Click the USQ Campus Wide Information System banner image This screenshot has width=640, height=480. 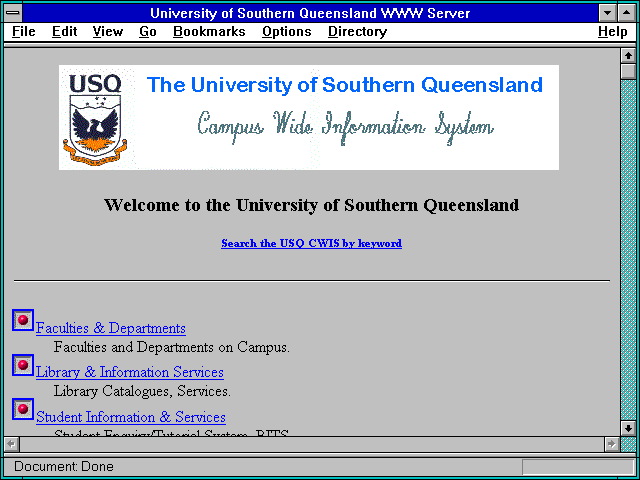pos(309,117)
